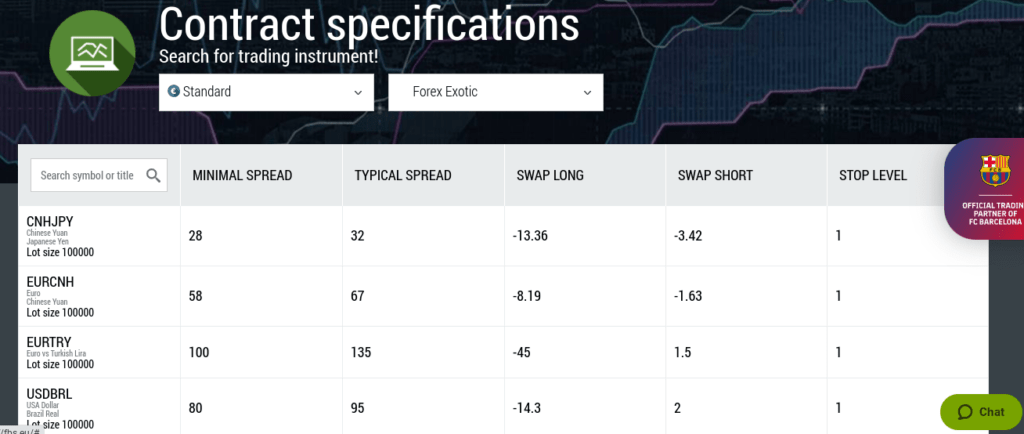Click Official Trading Partner of FC Barcelona banner
Image resolution: width=1024 pixels, height=434 pixels.
click(x=984, y=189)
